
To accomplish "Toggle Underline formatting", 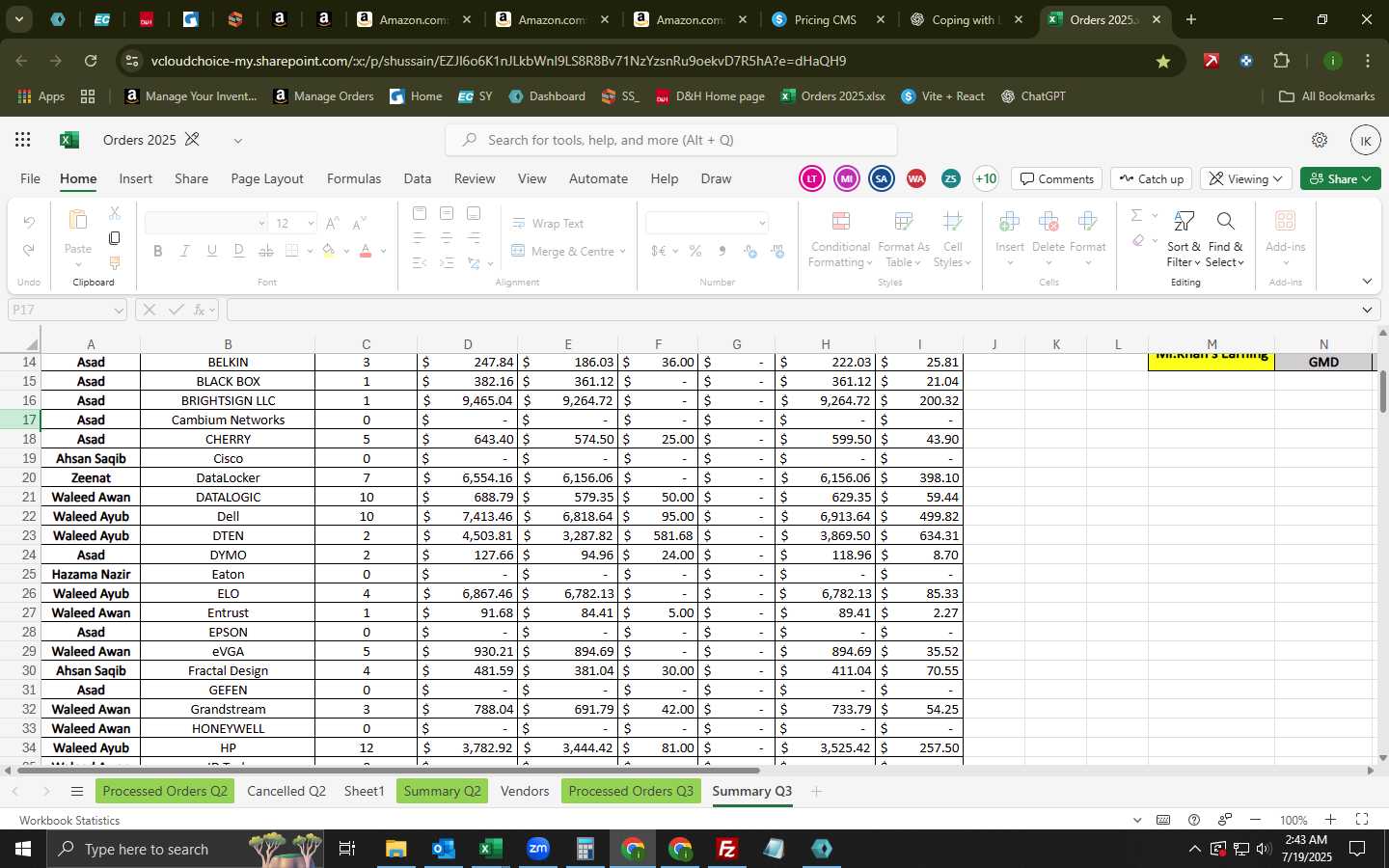I will tap(211, 251).
